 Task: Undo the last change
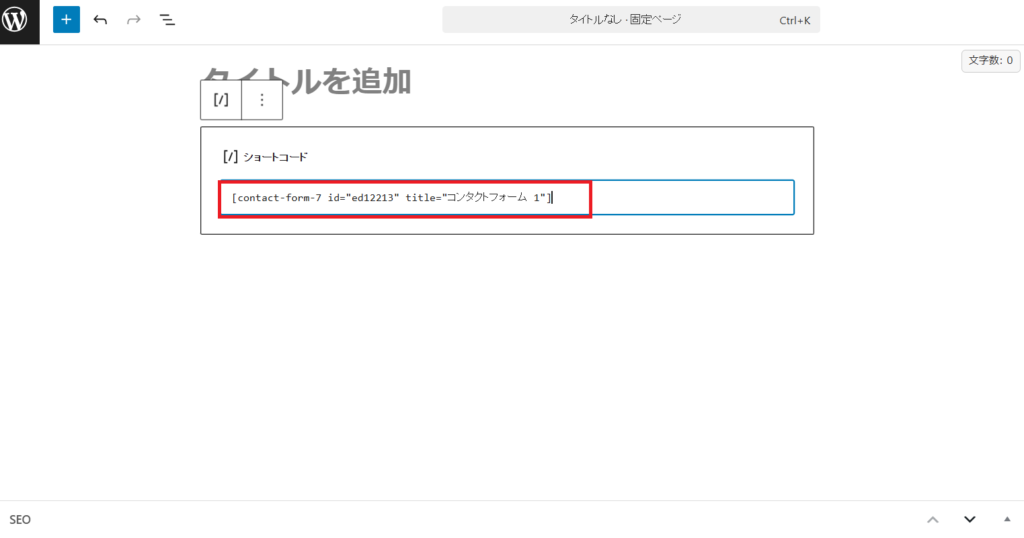[100, 20]
